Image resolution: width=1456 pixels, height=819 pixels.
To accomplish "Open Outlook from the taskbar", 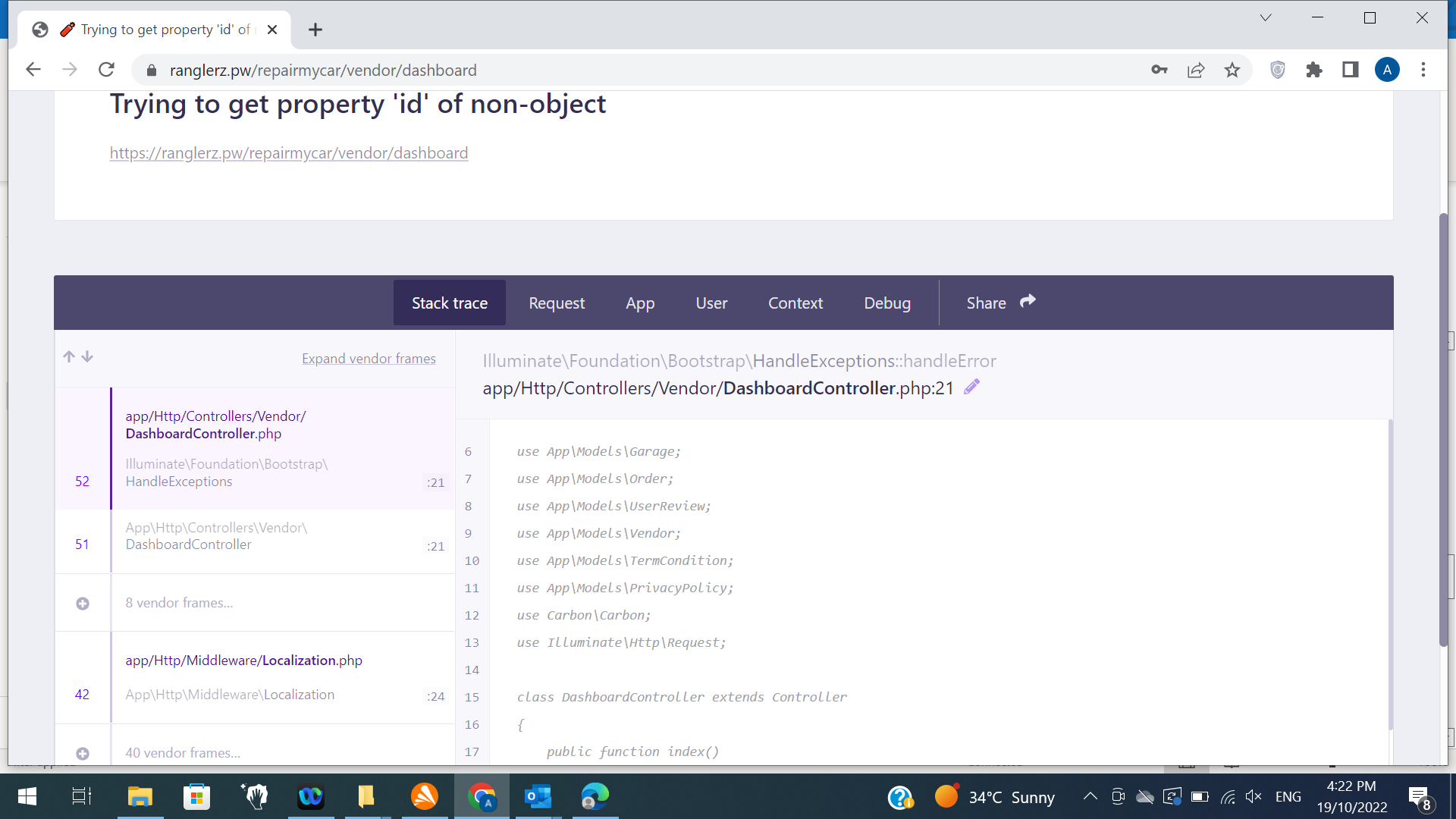I will 538,796.
